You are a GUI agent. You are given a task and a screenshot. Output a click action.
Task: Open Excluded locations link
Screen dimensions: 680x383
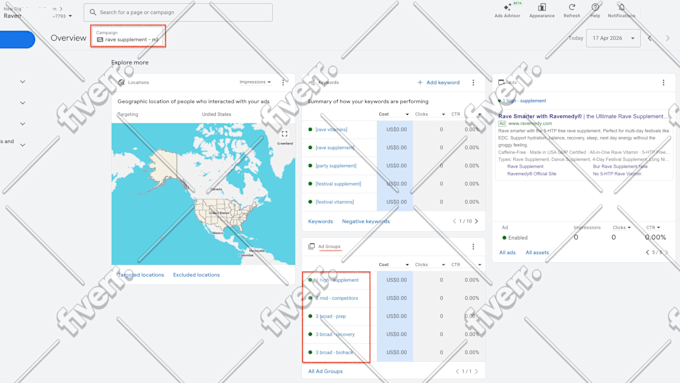click(196, 275)
